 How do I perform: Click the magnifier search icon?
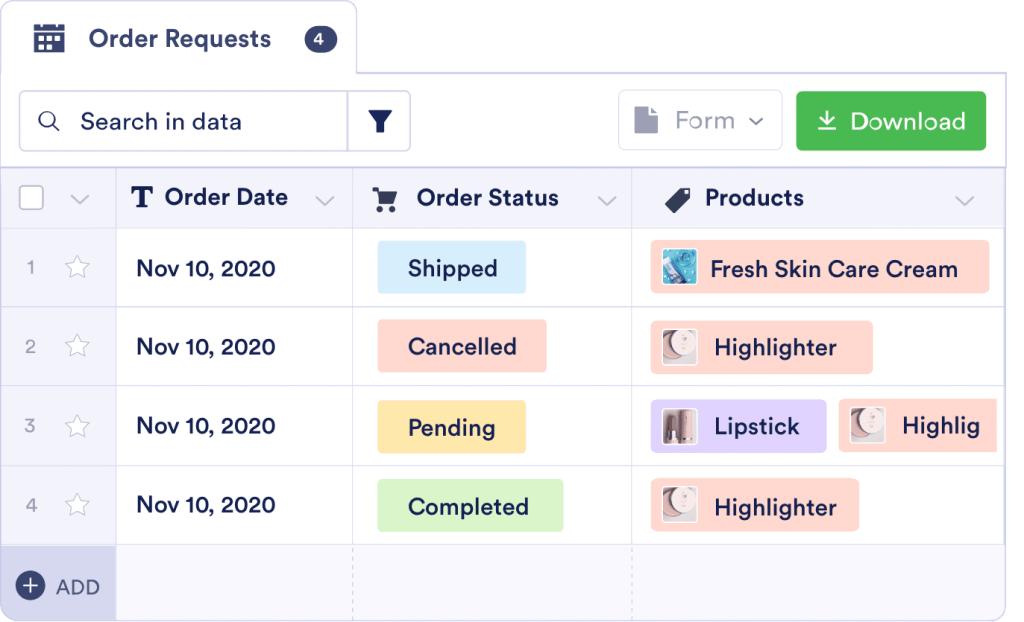[48, 122]
